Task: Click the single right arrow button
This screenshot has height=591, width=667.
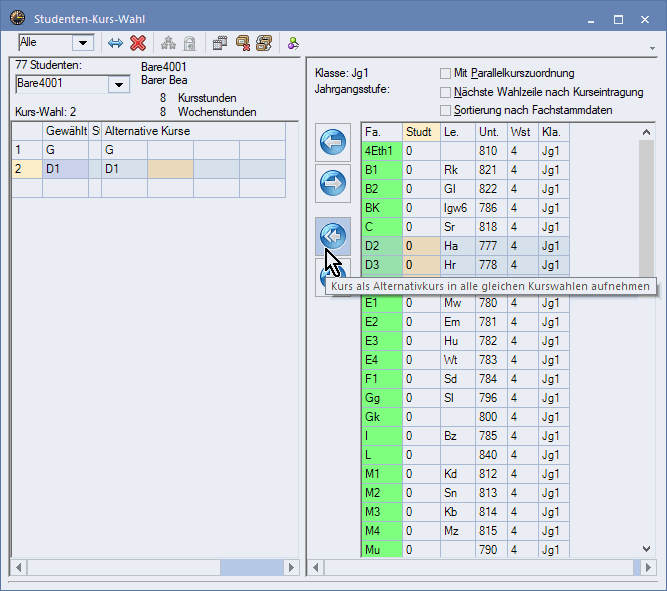Action: 332,183
